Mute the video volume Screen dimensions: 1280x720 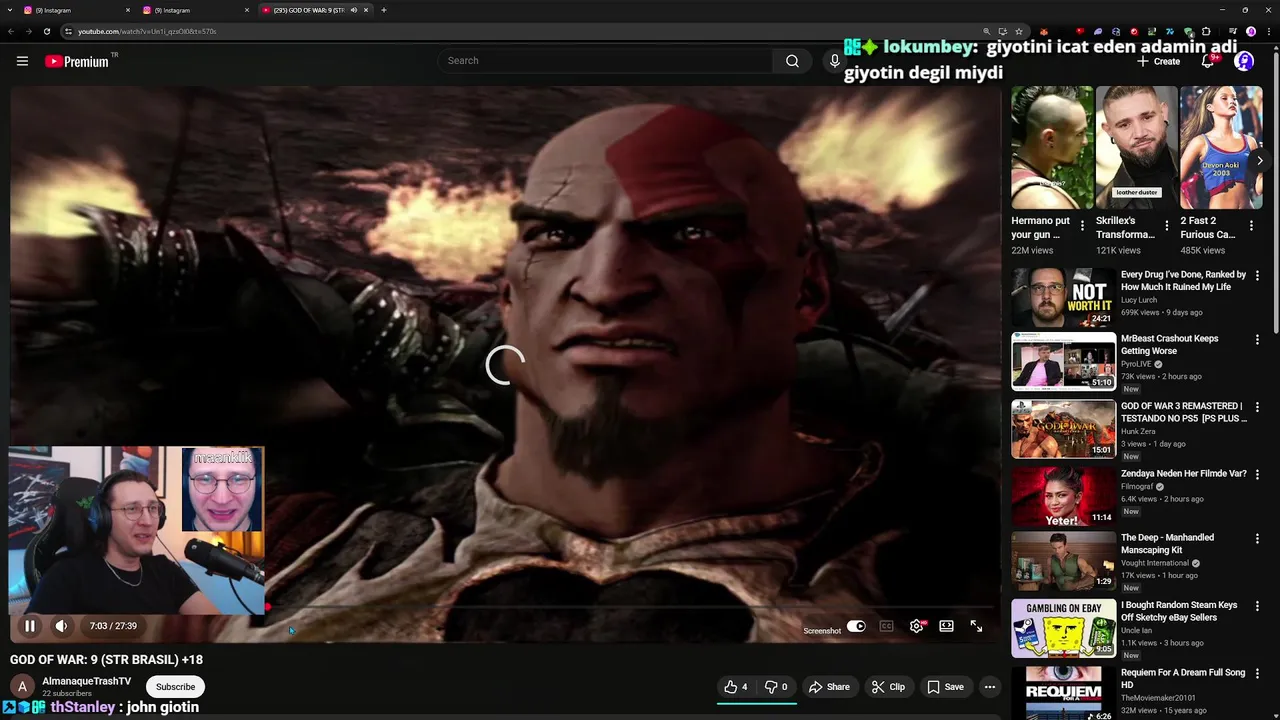pyautogui.click(x=61, y=626)
